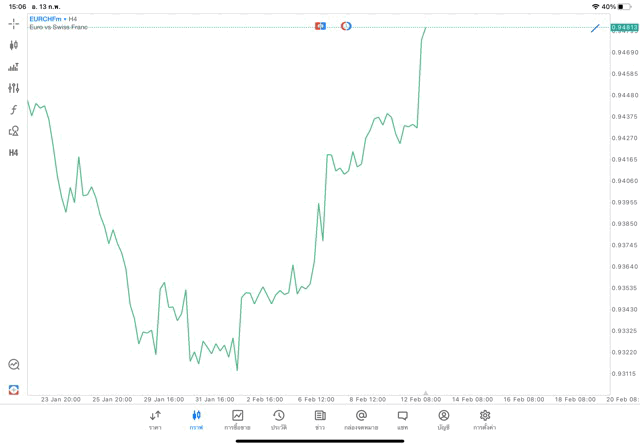Open the function indicator icon
The image size is (640, 447).
[13, 110]
